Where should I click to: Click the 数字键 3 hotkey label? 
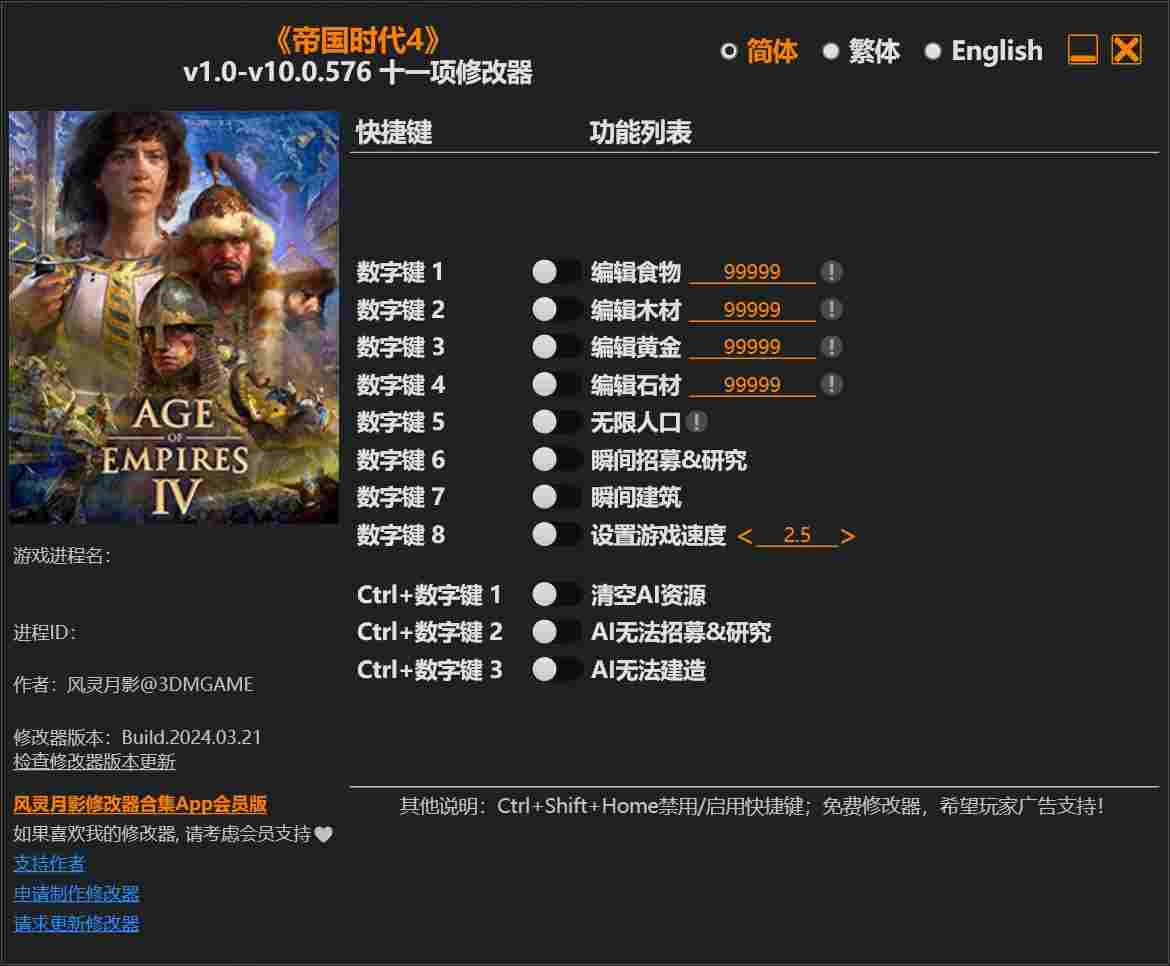(x=400, y=347)
